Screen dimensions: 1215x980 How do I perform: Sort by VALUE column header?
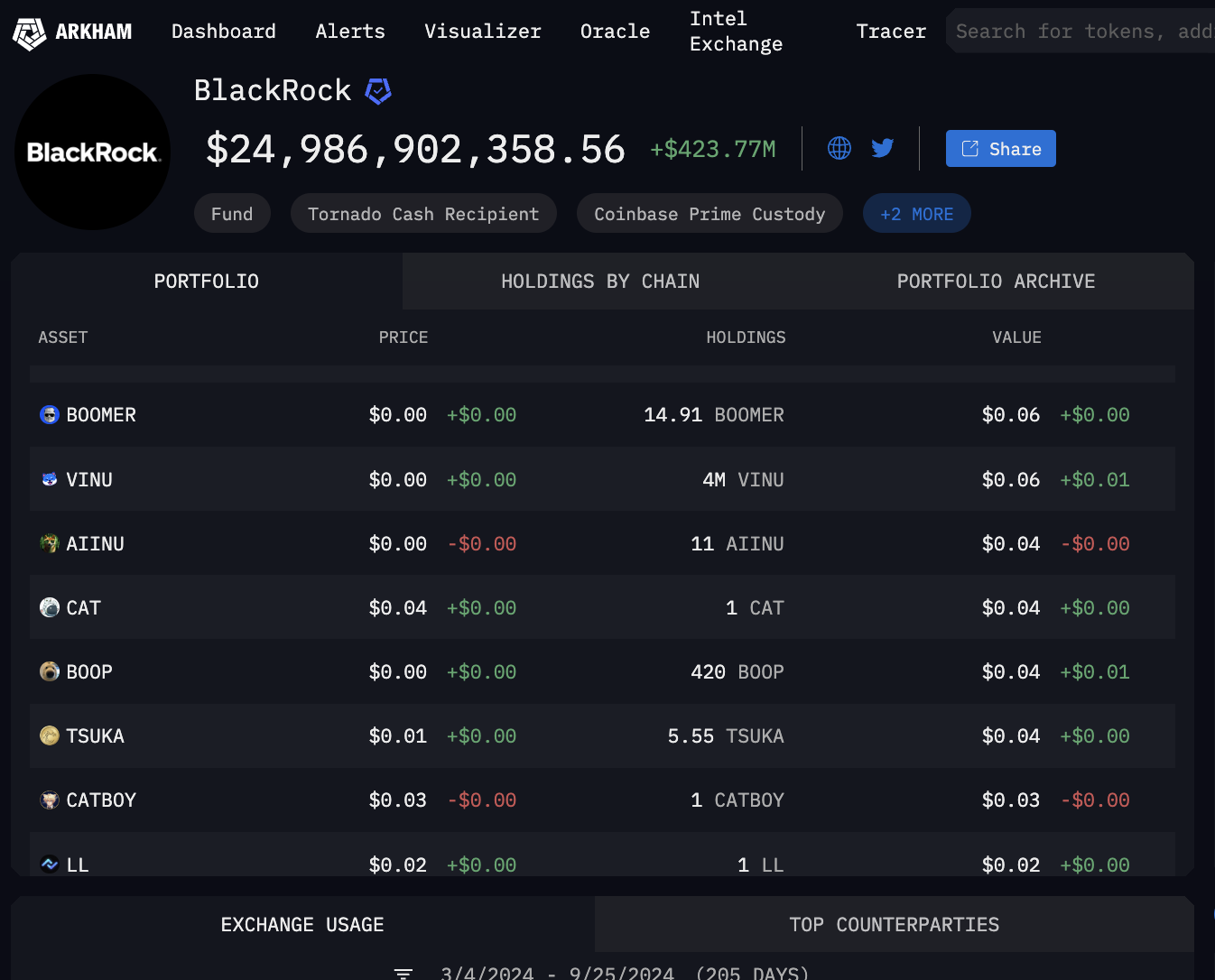[x=1016, y=337]
